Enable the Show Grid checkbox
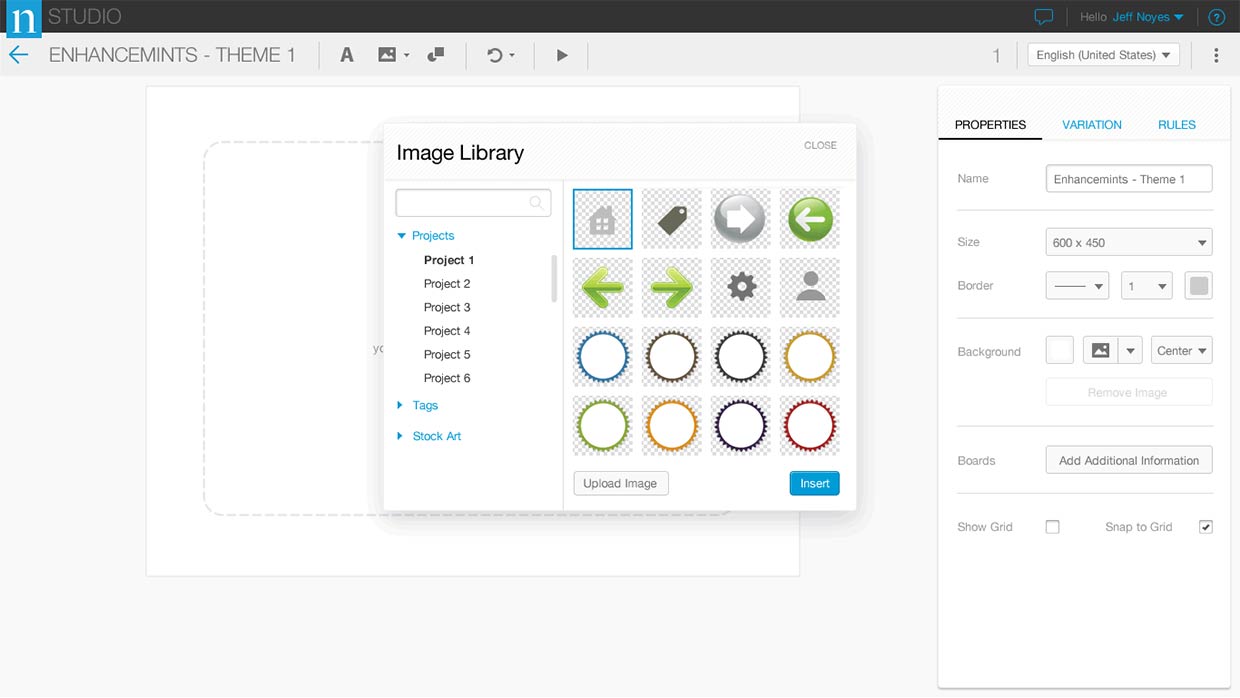Image resolution: width=1240 pixels, height=698 pixels. (1052, 527)
